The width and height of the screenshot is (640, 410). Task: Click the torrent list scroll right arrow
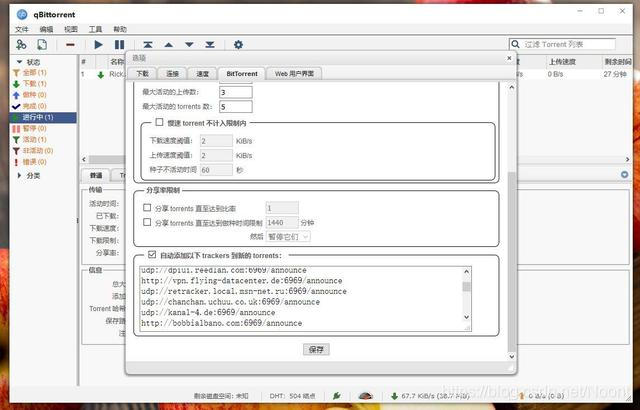(x=628, y=160)
